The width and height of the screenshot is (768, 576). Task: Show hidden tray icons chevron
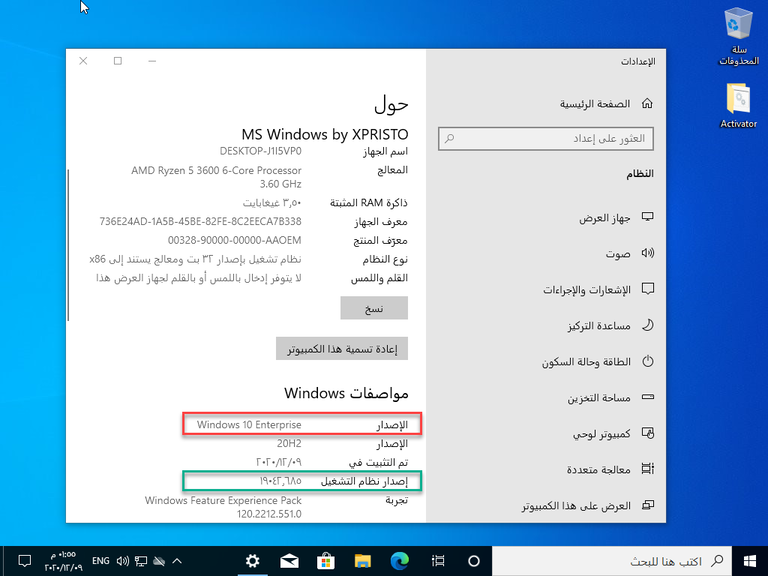coord(177,561)
